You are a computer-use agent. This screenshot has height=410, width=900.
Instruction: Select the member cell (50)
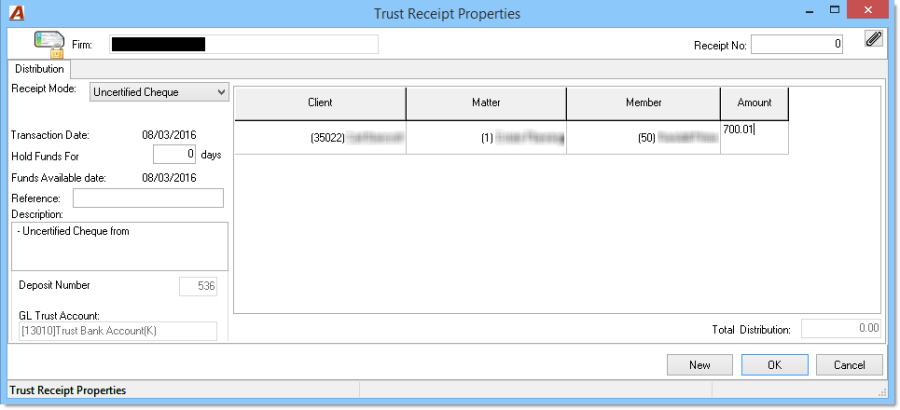(x=643, y=137)
